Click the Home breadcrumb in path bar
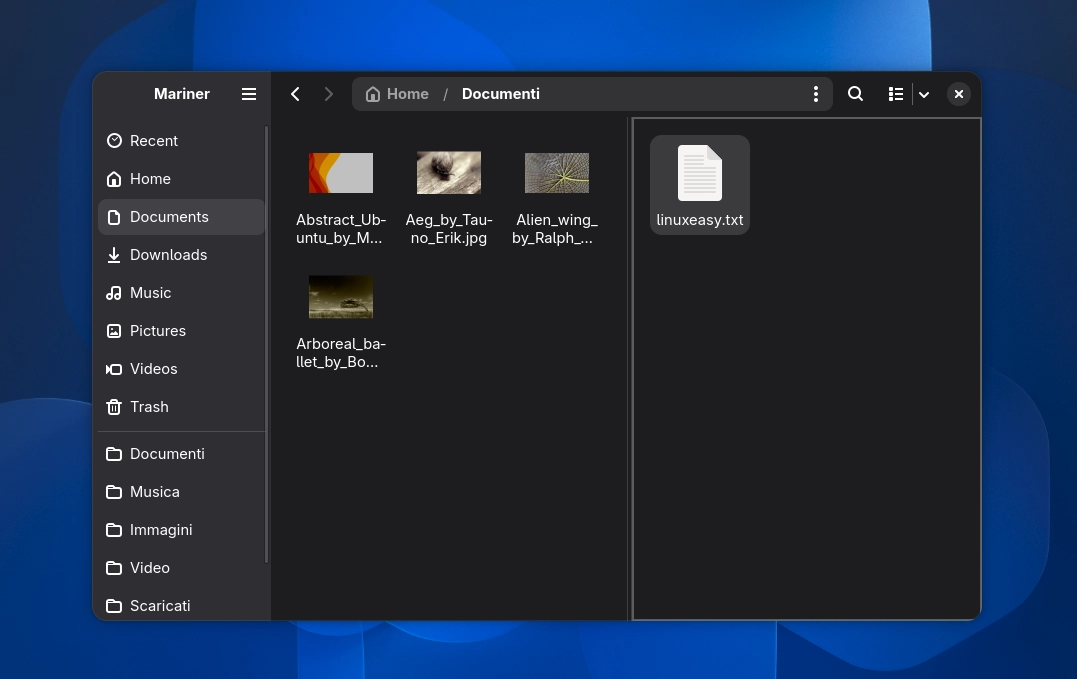 coord(398,94)
